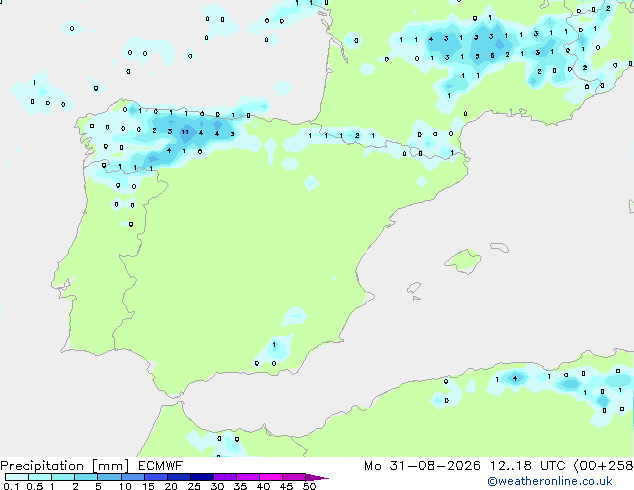The image size is (634, 490).
Task: Click the 45–50 mm legend color box
Action: [x=294, y=477]
